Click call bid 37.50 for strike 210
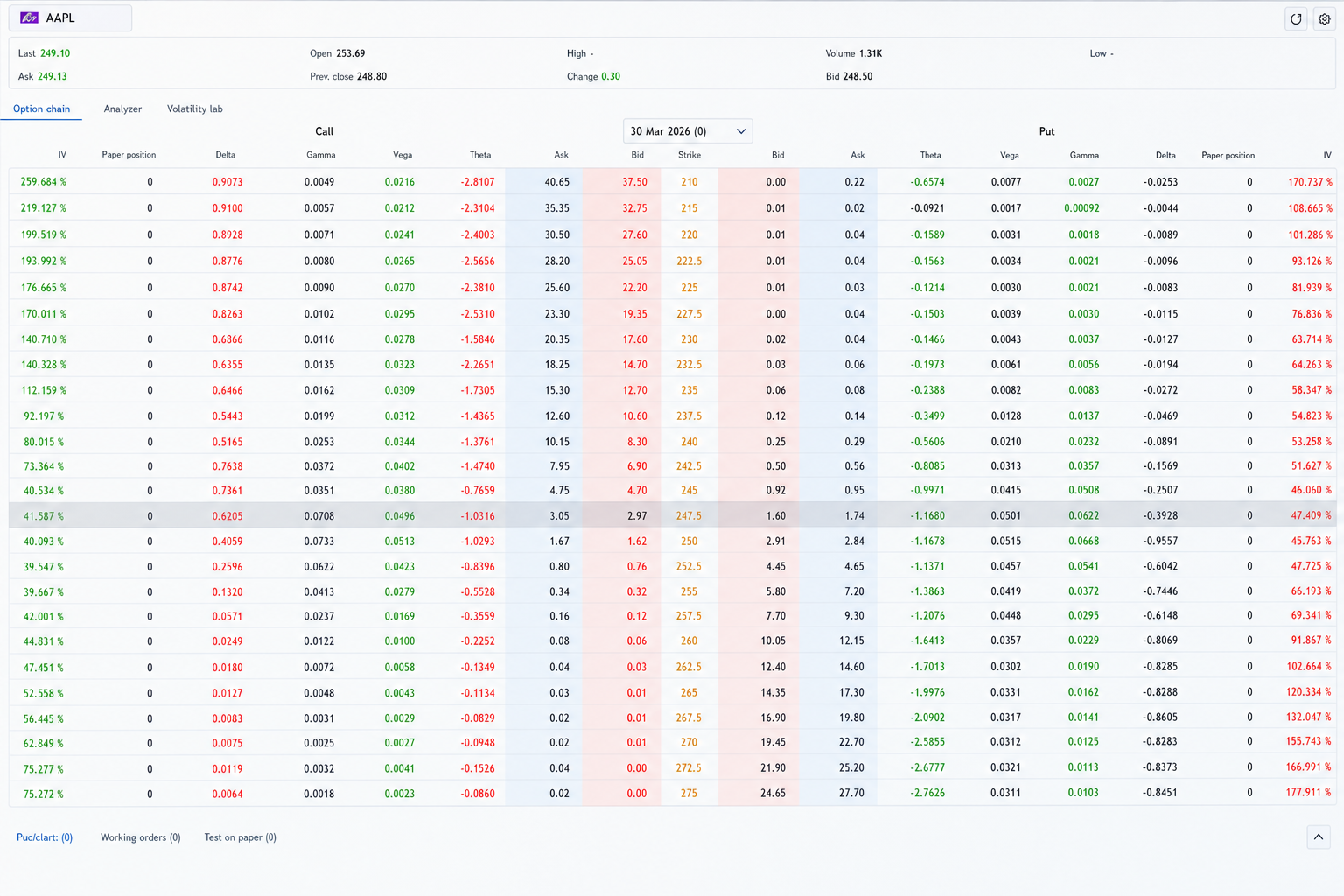The height and width of the screenshot is (896, 1344). tap(634, 182)
